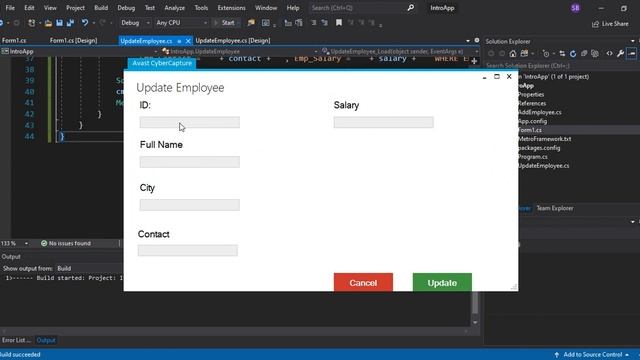Select UpdateEmployee.cs in Solution Explorer

pyautogui.click(x=543, y=166)
